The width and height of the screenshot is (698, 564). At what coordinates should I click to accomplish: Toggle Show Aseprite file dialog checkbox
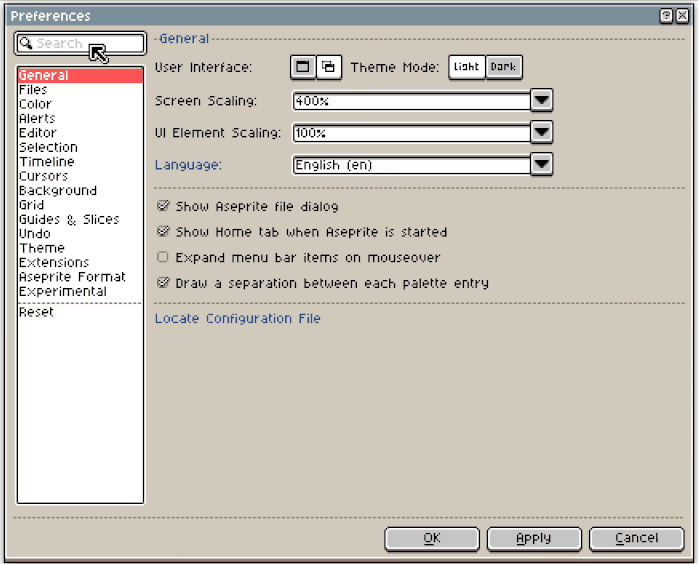(x=163, y=206)
